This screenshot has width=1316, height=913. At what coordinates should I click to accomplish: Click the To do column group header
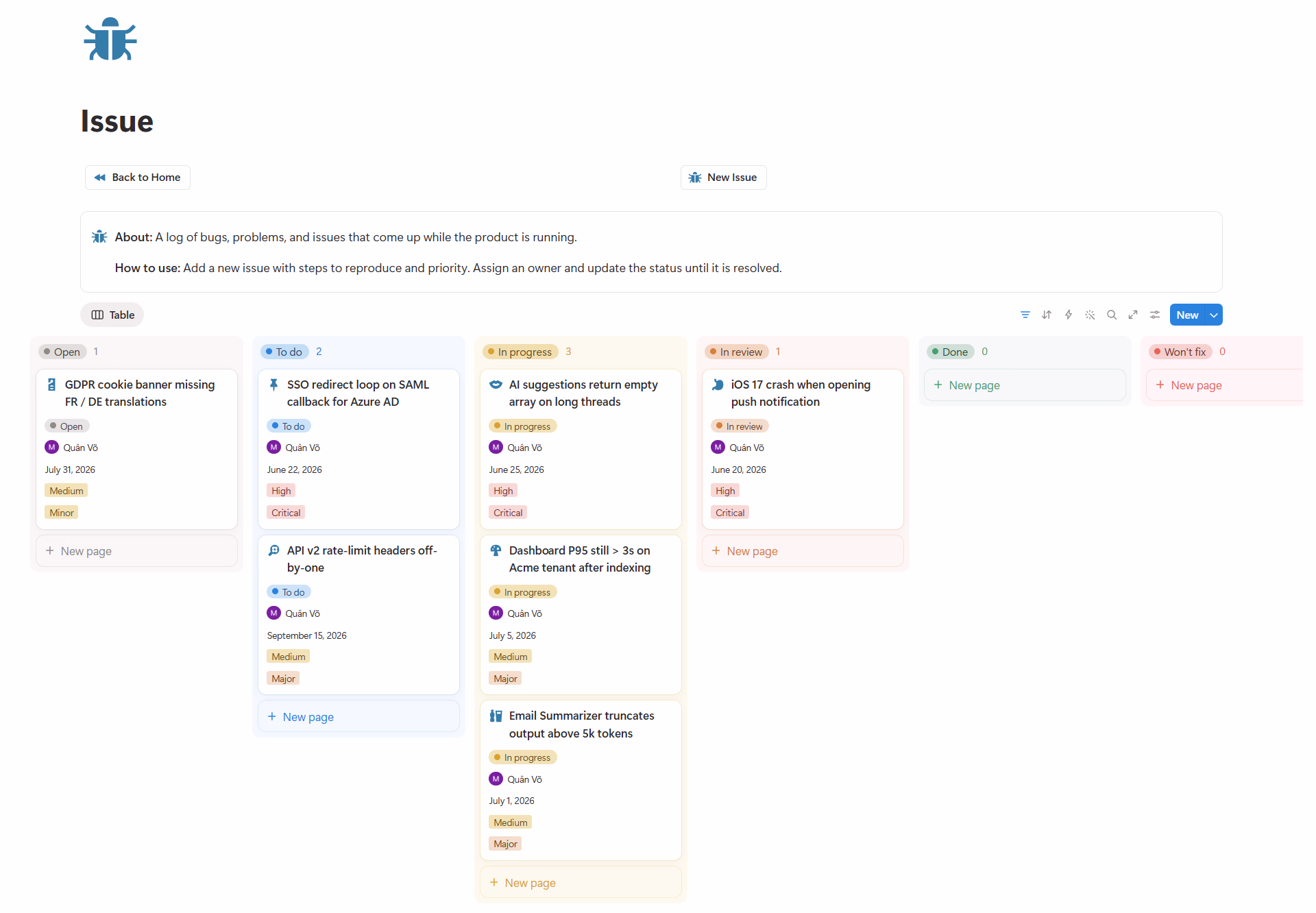point(284,352)
